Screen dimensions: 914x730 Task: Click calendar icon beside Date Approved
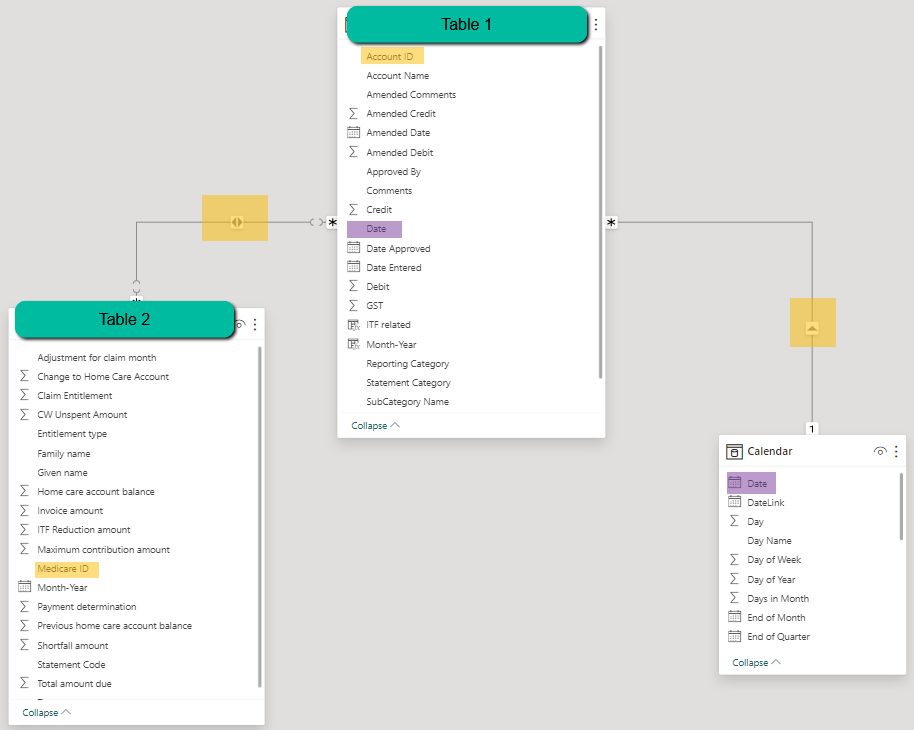point(353,248)
